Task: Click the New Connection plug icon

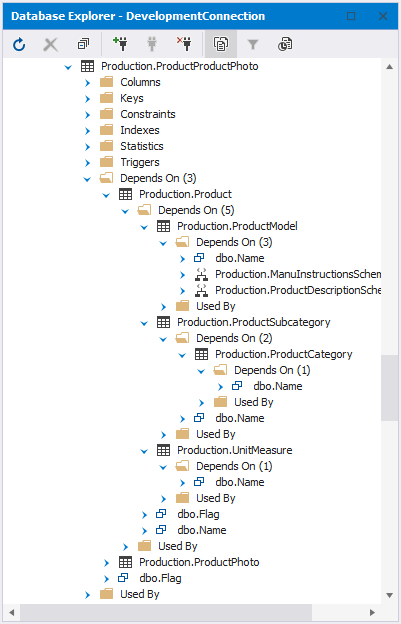Action: (120, 44)
